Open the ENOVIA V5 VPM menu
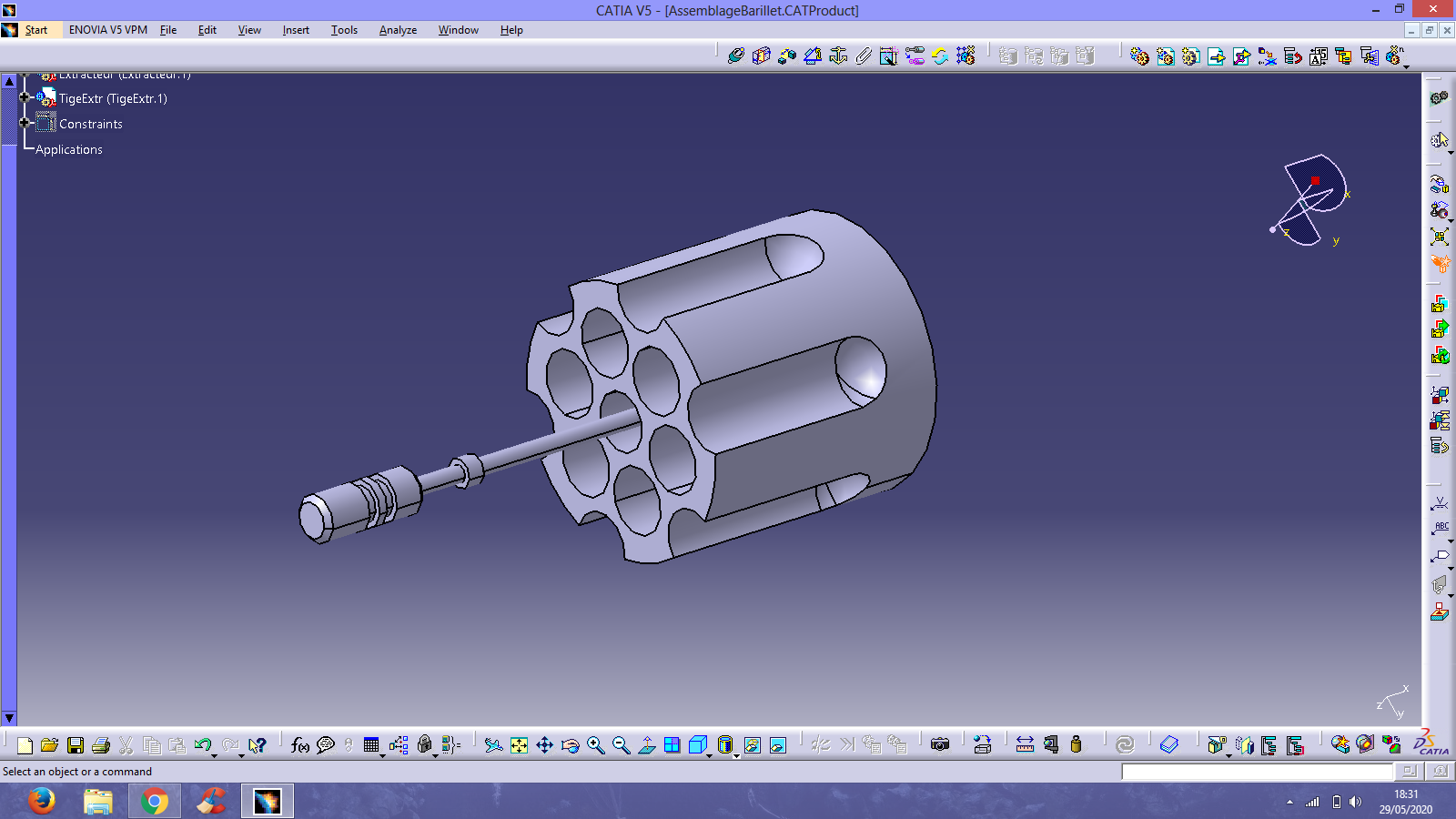Image resolution: width=1456 pixels, height=819 pixels. pos(108,30)
